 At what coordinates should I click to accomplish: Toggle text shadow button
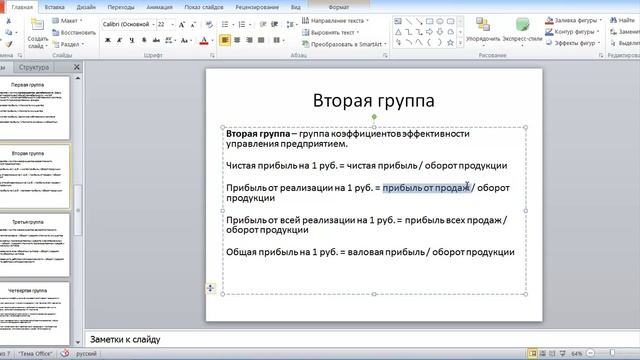click(144, 40)
